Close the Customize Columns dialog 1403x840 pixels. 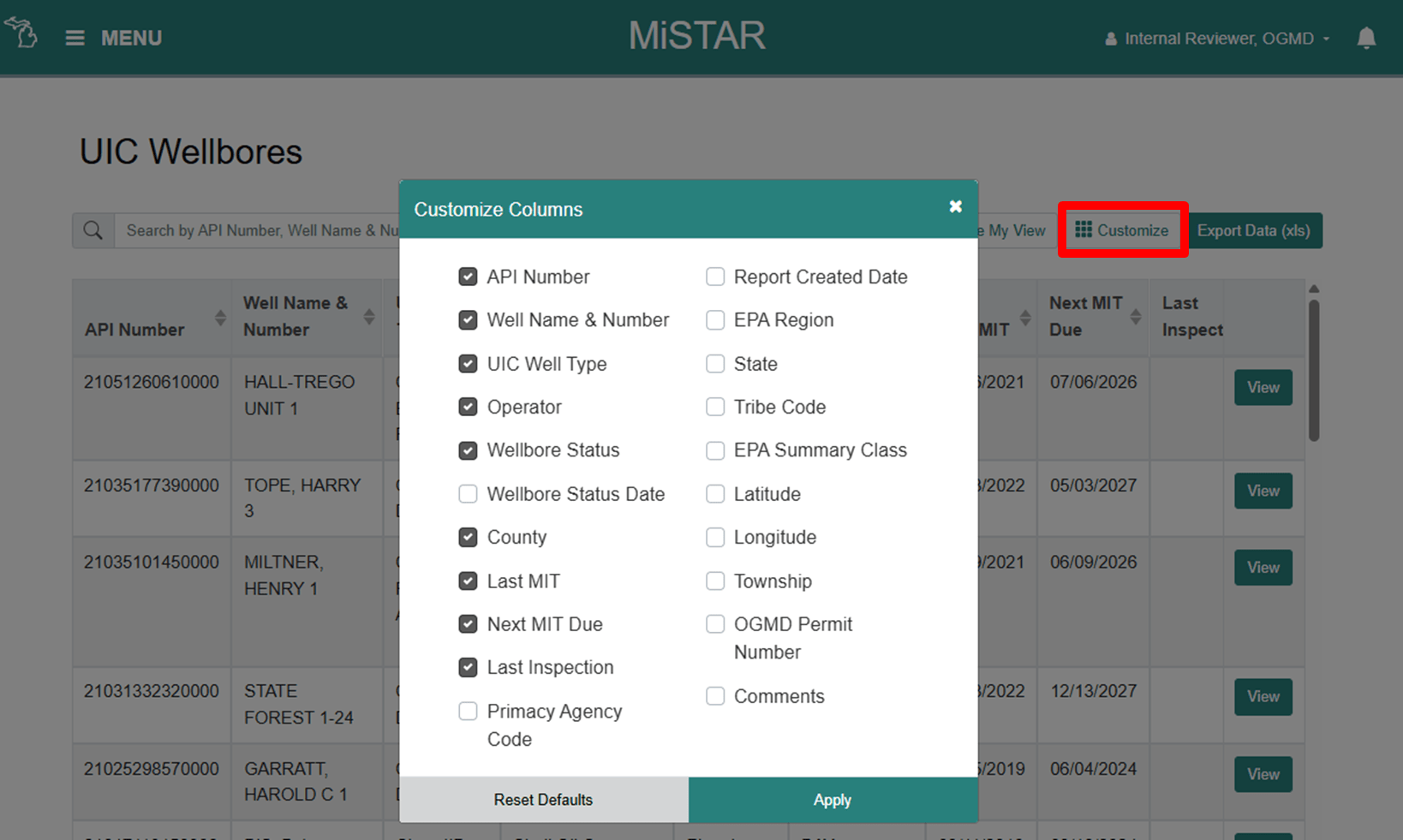pyautogui.click(x=955, y=206)
